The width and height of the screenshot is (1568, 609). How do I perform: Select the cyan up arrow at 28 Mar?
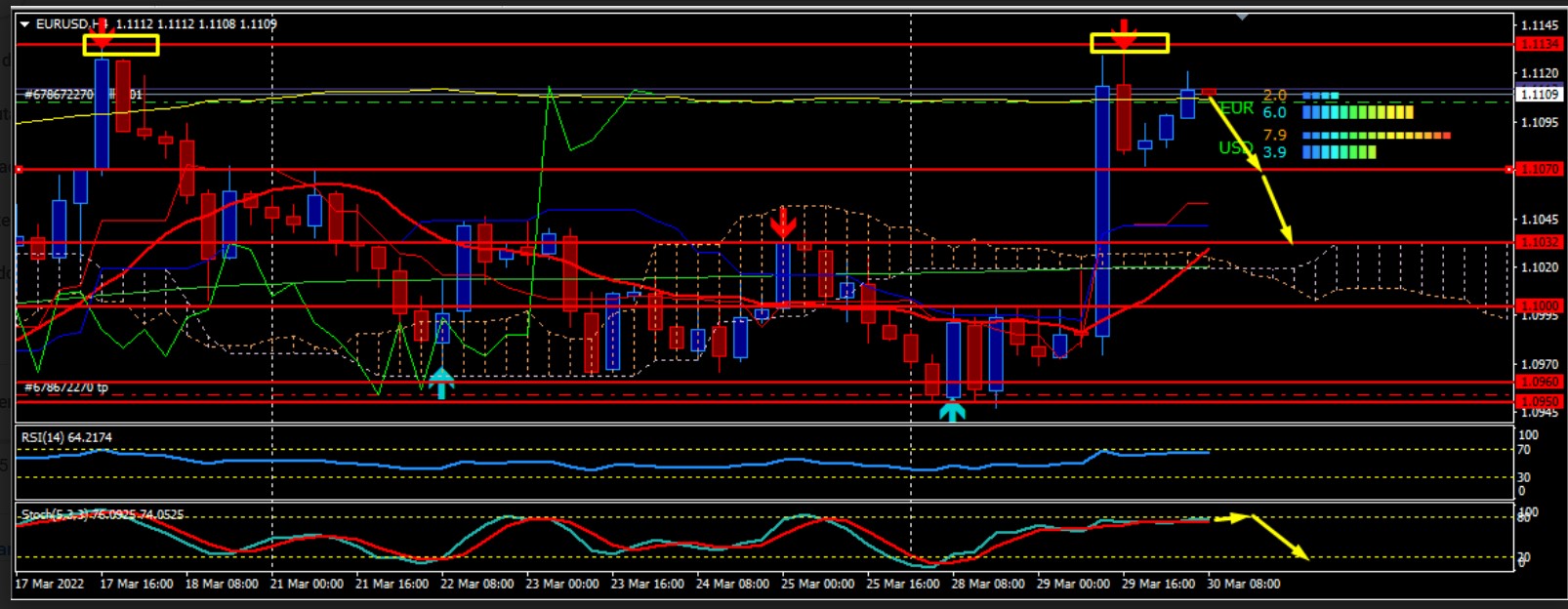[952, 411]
